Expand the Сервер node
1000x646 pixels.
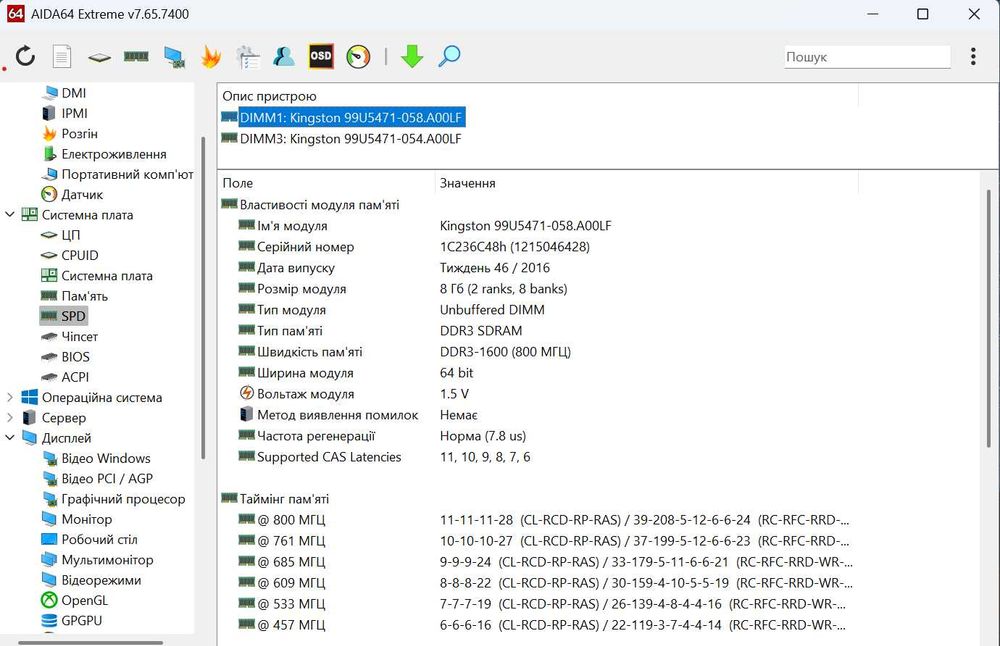point(10,418)
